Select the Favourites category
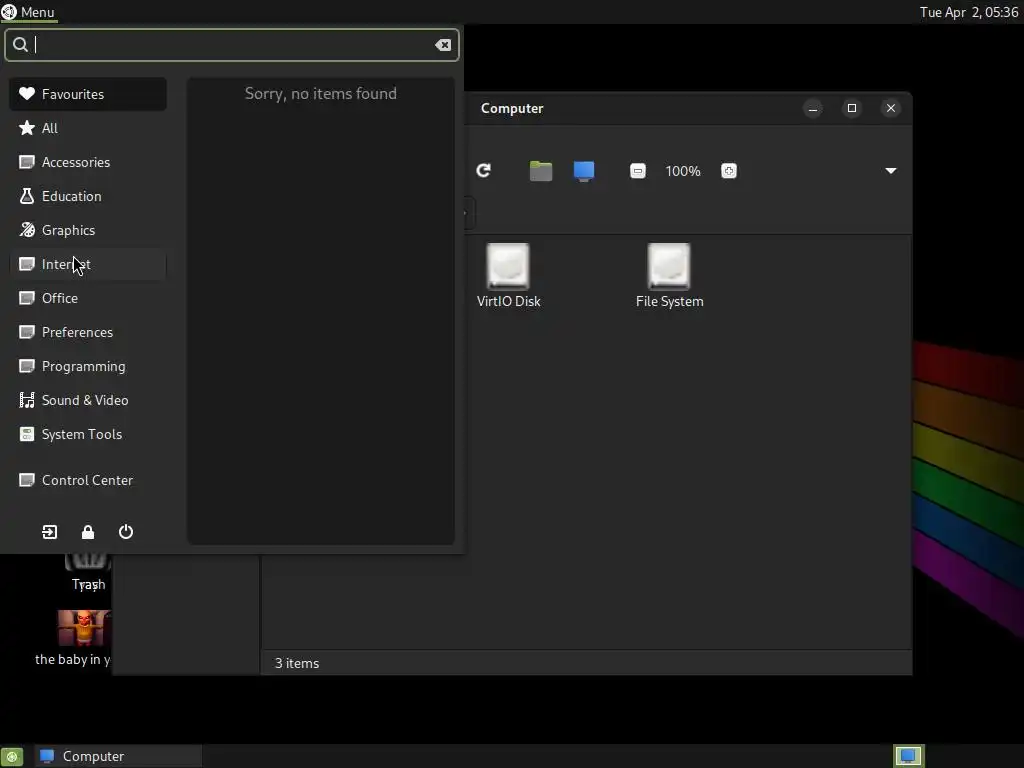The height and width of the screenshot is (768, 1024). point(88,94)
